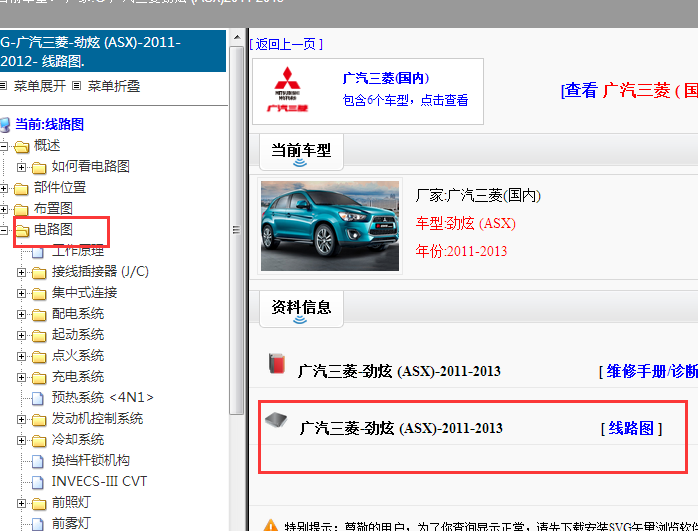Click the 当前:线路图 root icon

pos(5,125)
